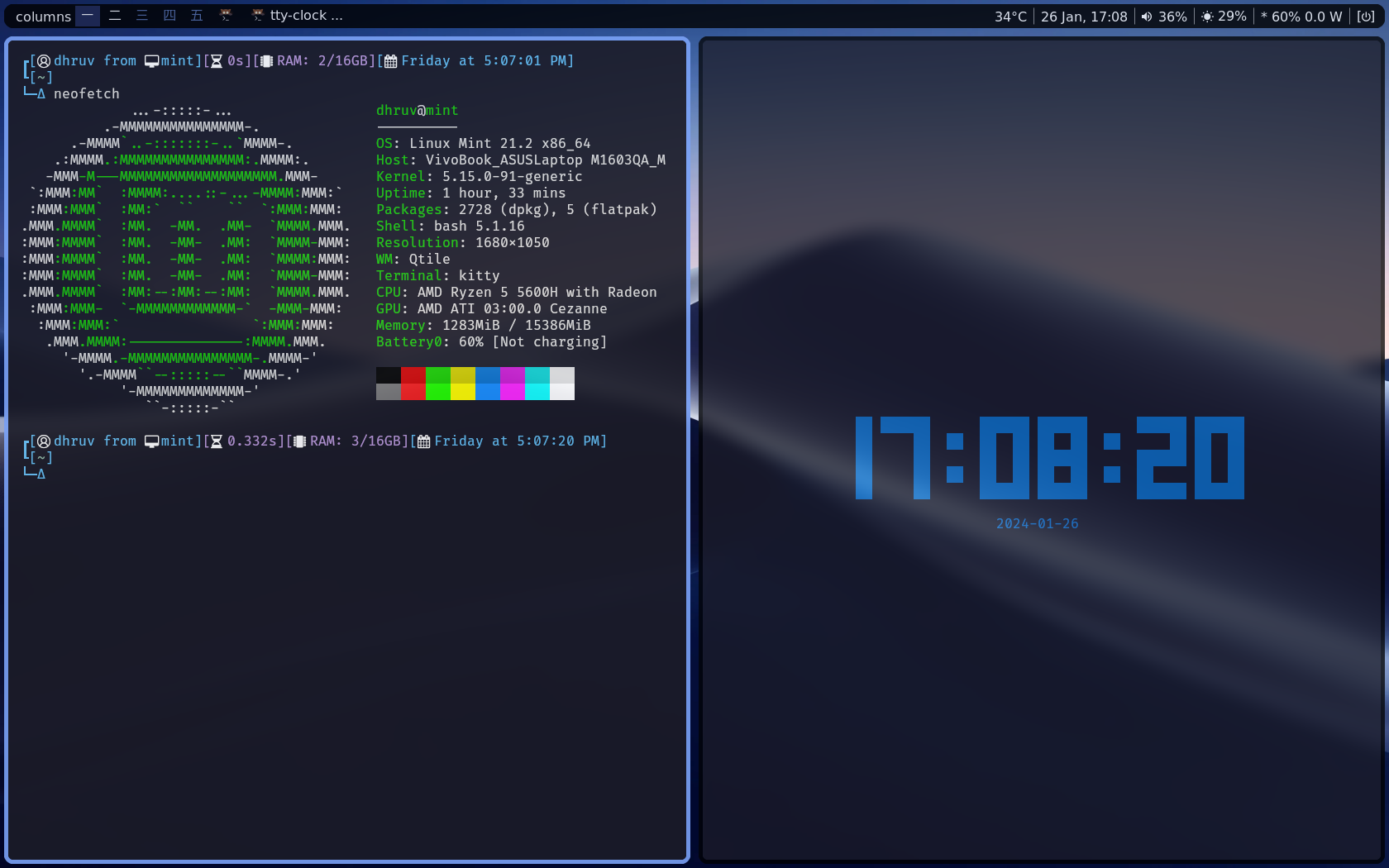
Task: Click the 'Kernel: 5.15.0-91-generic' line
Action: tap(480, 176)
